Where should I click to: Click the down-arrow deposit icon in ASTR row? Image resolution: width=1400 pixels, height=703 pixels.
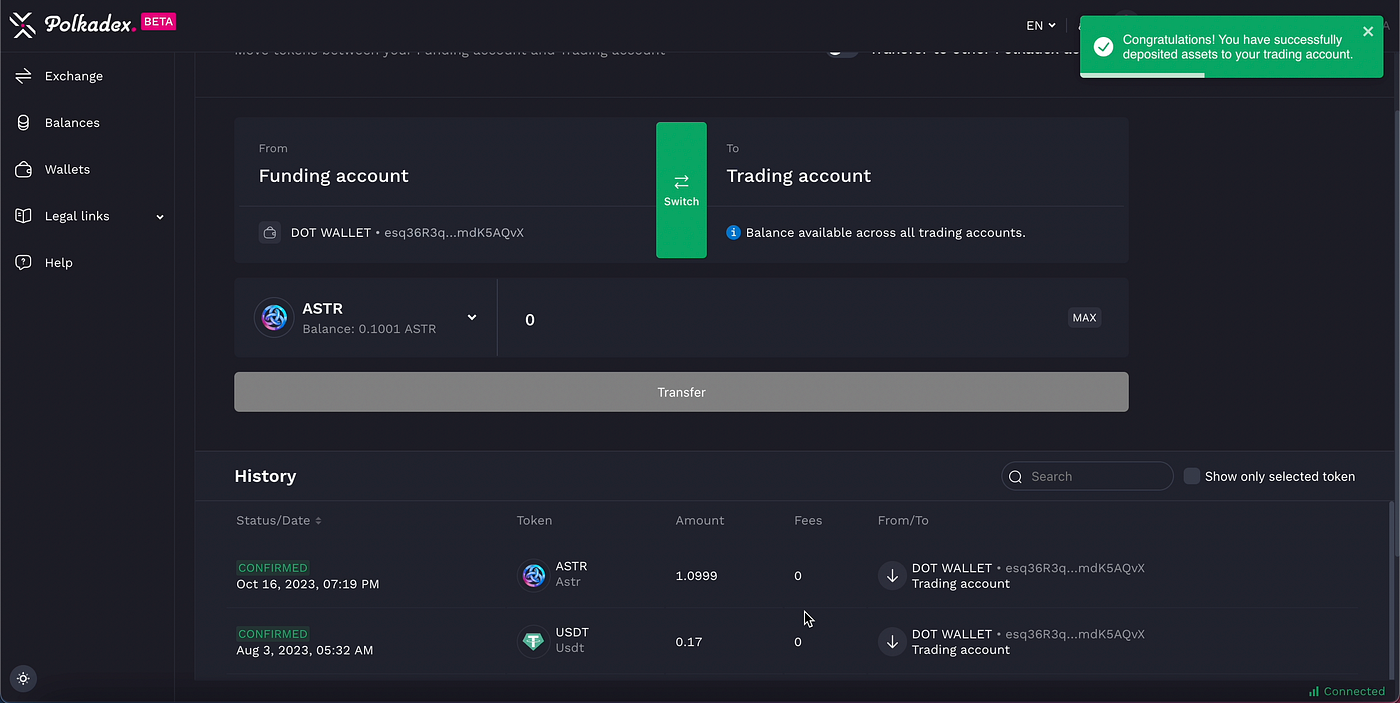pyautogui.click(x=892, y=576)
